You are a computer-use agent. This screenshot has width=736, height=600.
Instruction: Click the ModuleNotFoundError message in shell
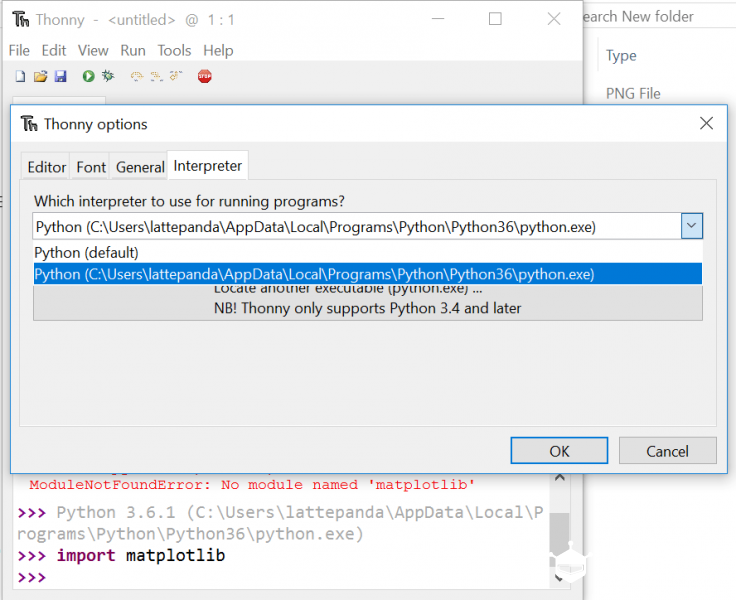click(252, 485)
